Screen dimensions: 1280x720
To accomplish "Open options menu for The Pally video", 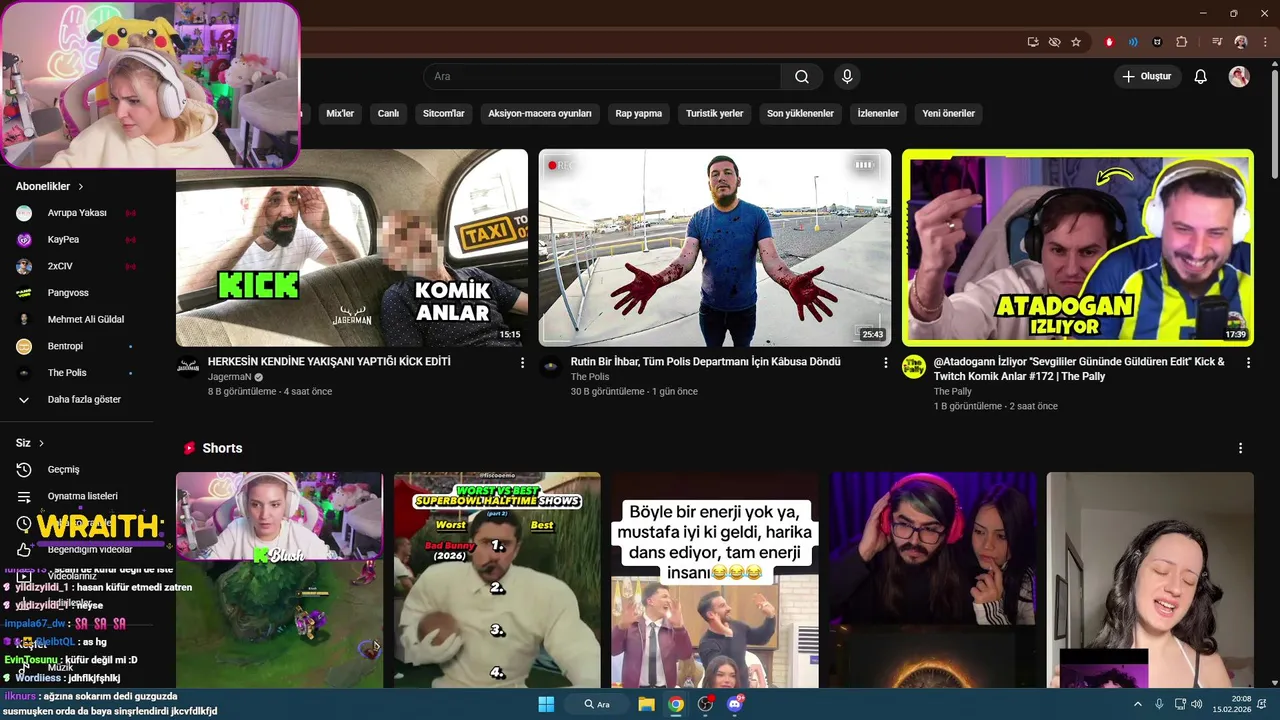I will pos(1248,363).
